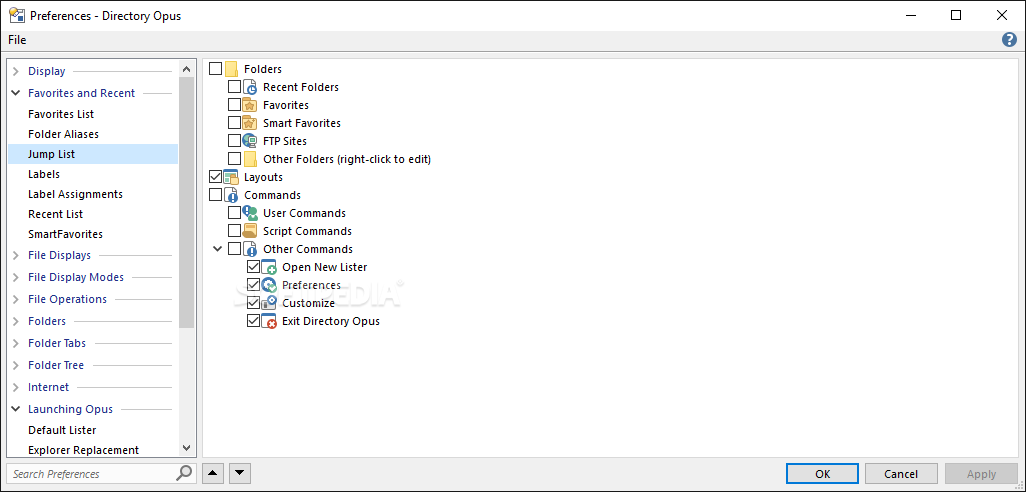Click the Exit Directory Opus icon
This screenshot has height=492, width=1026.
[x=269, y=321]
